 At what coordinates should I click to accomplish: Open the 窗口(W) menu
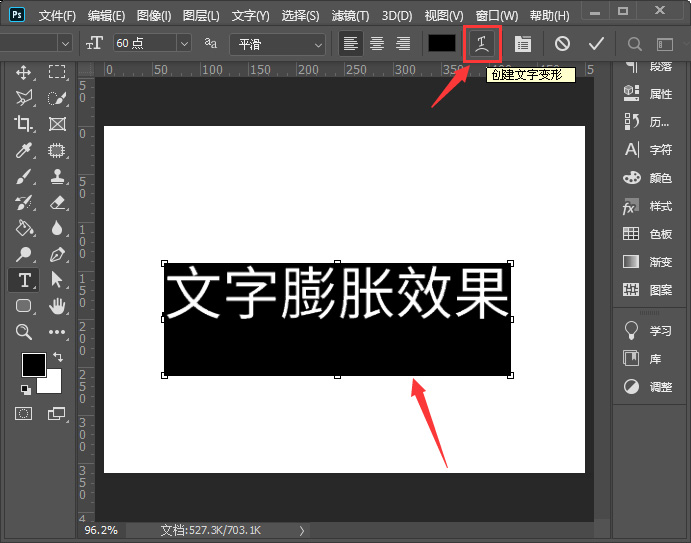497,16
